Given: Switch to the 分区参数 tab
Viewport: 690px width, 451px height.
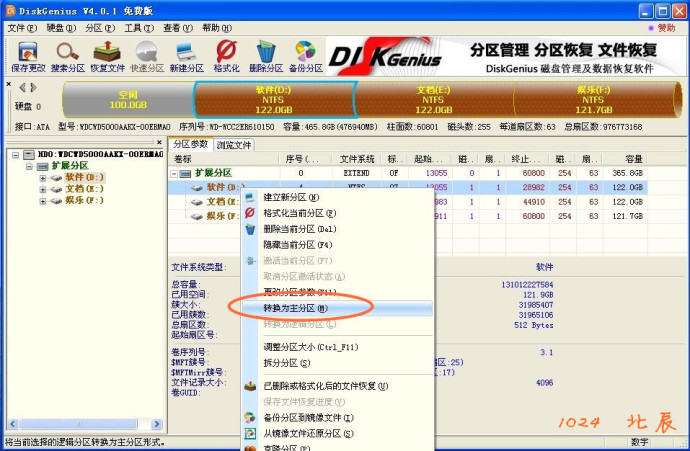Looking at the screenshot, I should click(191, 144).
